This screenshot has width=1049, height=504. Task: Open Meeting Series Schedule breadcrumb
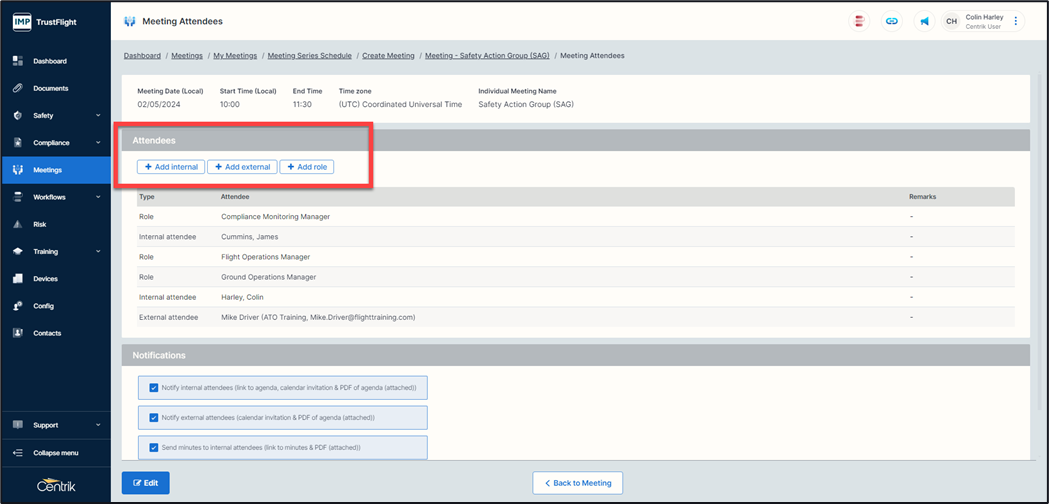click(x=309, y=56)
